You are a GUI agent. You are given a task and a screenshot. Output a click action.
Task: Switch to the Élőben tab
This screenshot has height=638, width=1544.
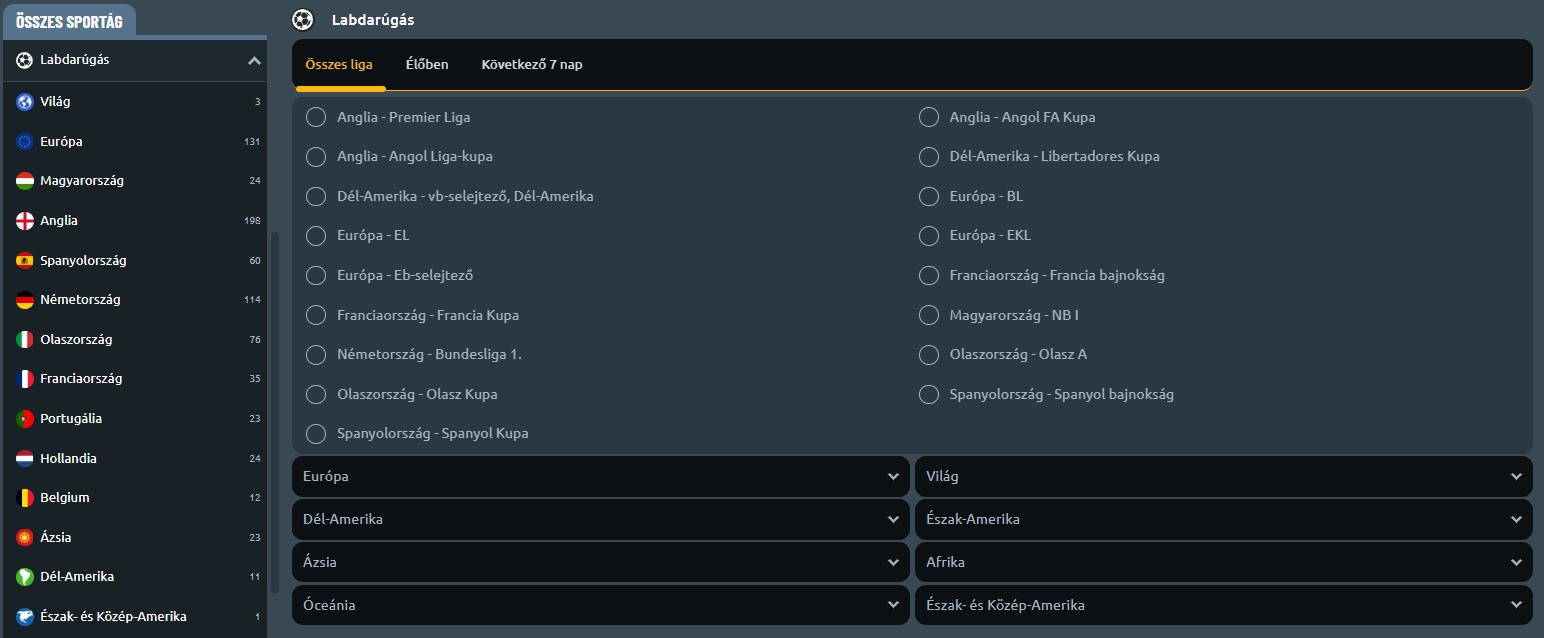[x=427, y=65]
